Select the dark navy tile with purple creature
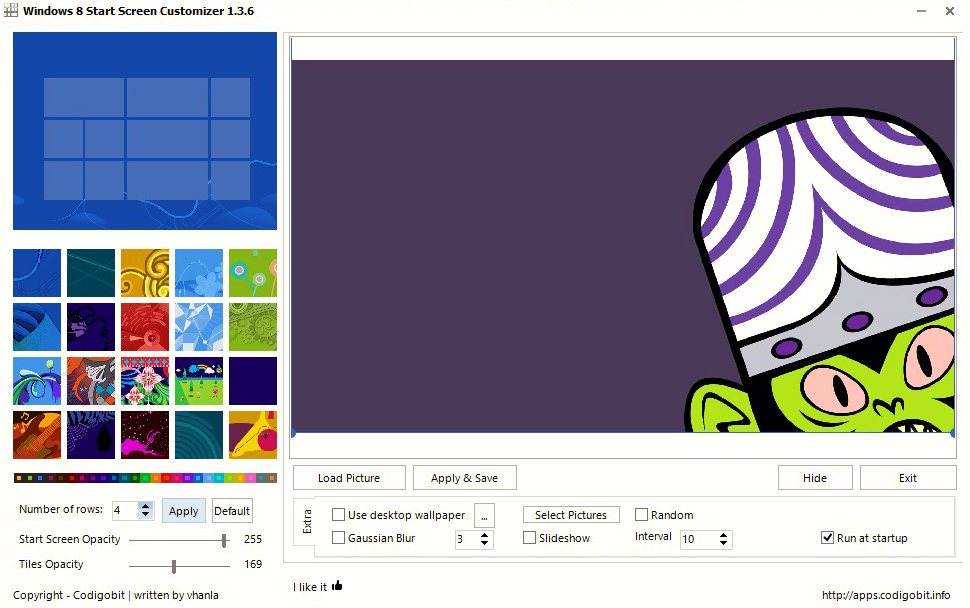 pos(91,327)
